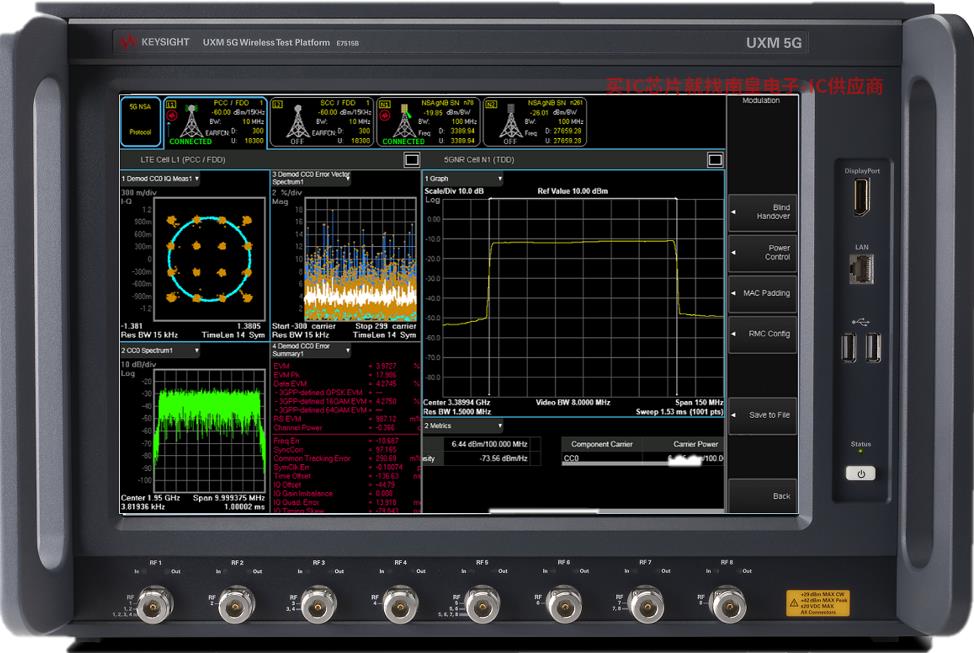Viewport: 974px width, 653px height.
Task: Select the L1 PCC / FDD cell tab
Action: pyautogui.click(x=216, y=122)
